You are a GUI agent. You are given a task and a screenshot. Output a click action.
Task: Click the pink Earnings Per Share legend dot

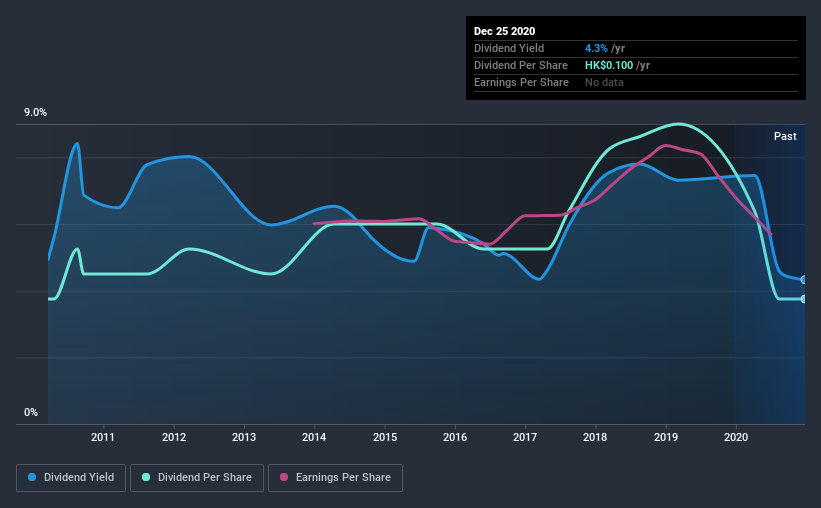pos(284,477)
